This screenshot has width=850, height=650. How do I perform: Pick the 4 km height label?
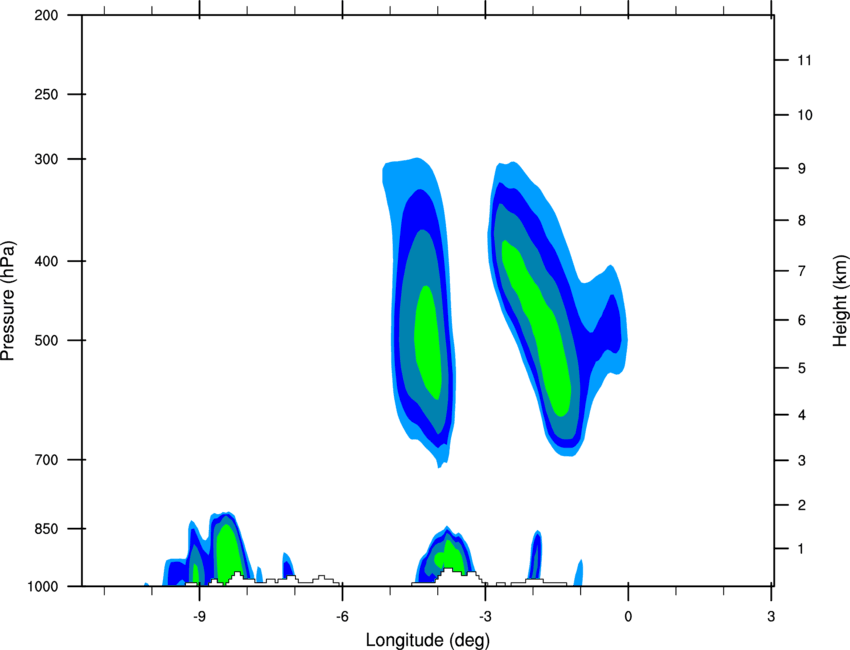[801, 415]
